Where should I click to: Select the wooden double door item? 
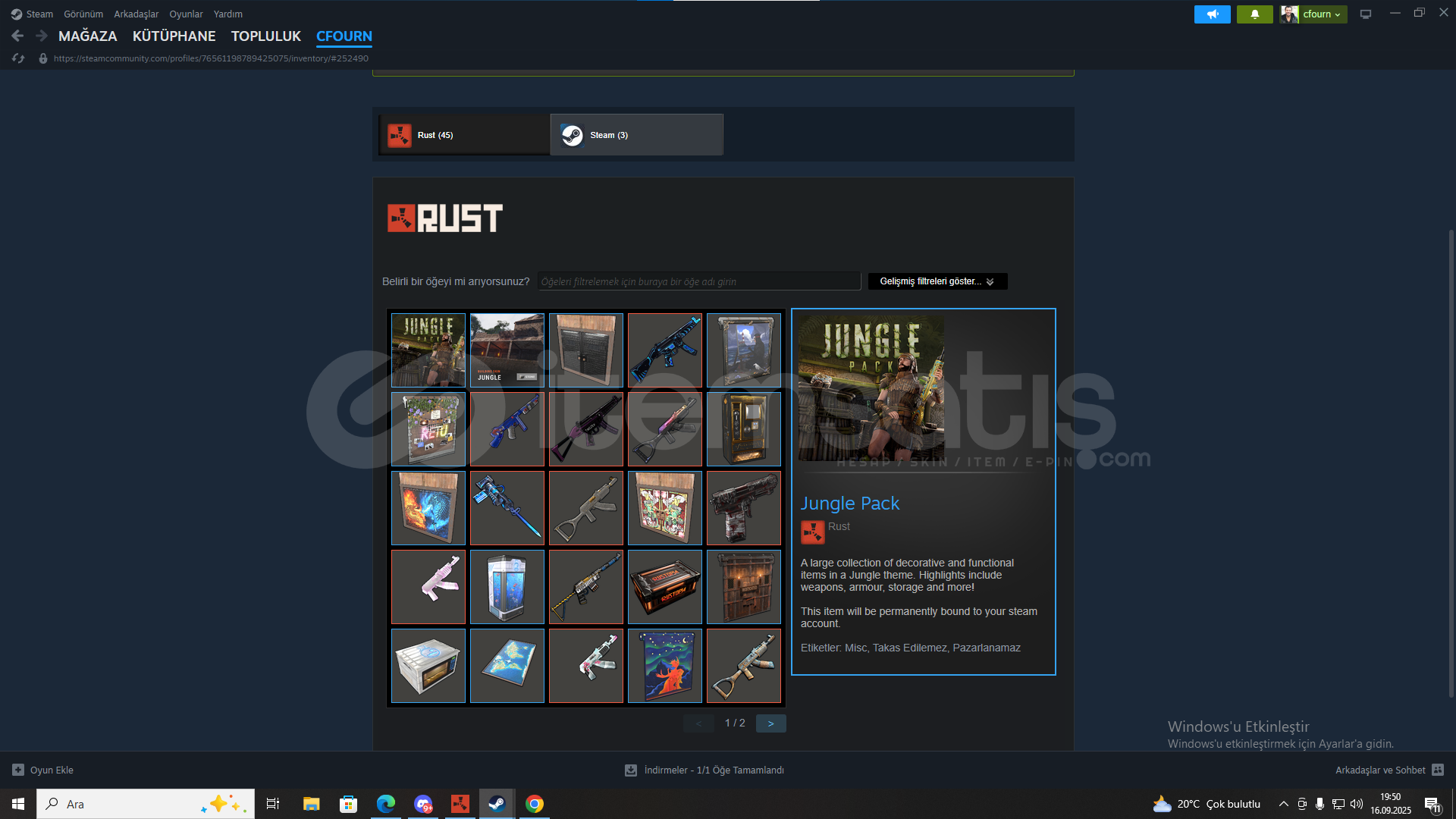click(x=586, y=350)
